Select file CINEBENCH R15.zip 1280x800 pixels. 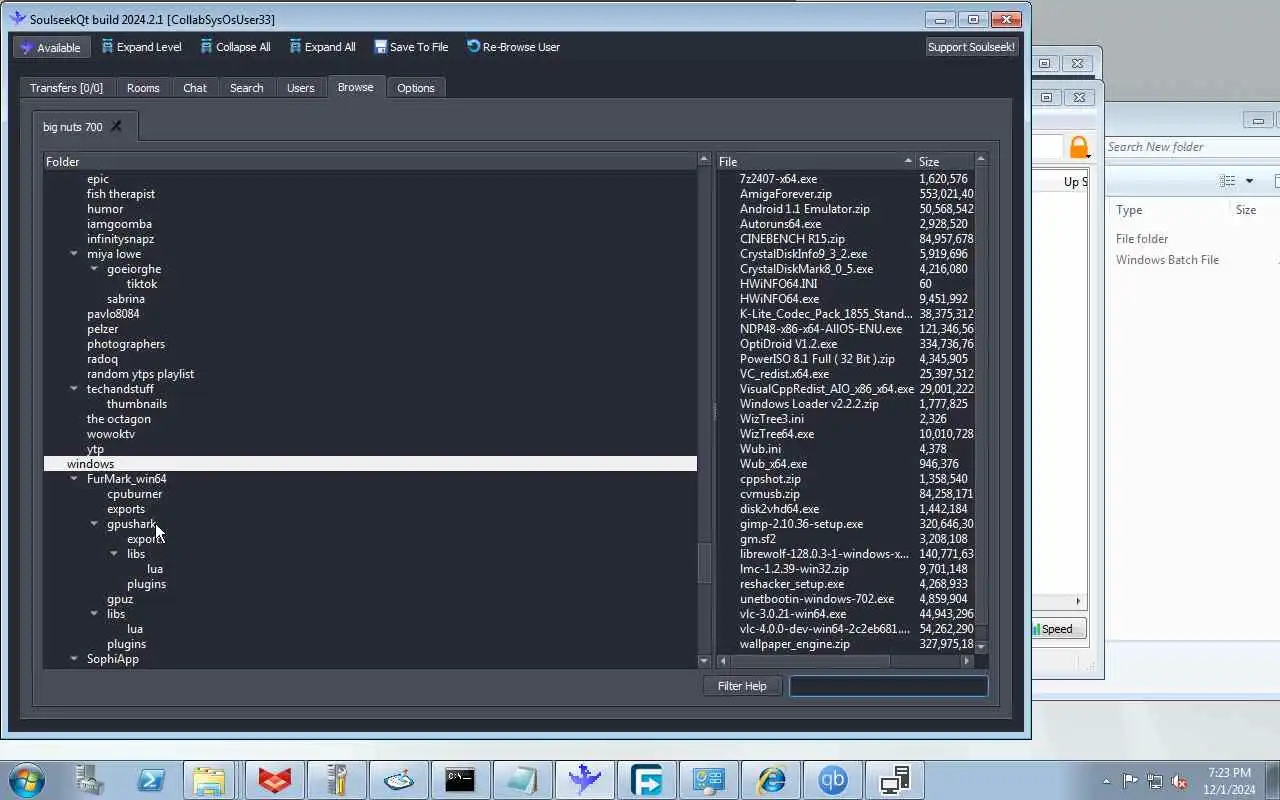(x=792, y=239)
